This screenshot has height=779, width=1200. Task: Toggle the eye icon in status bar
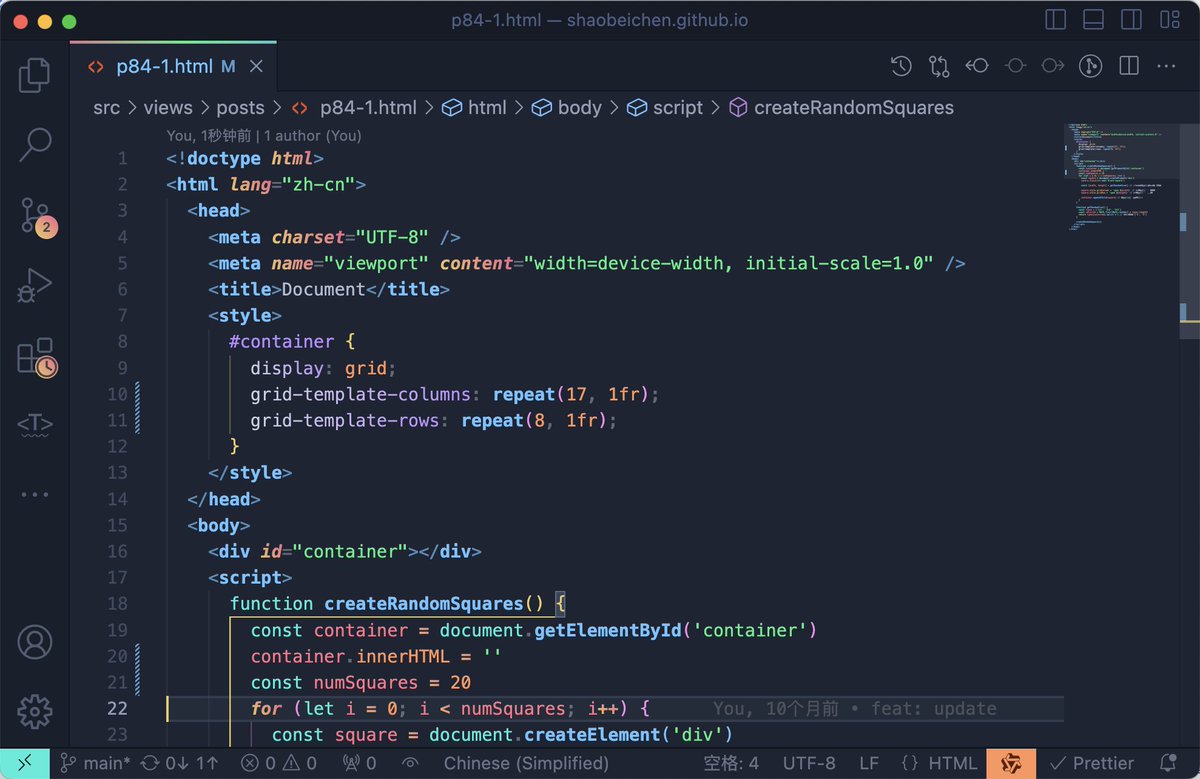coord(411,763)
